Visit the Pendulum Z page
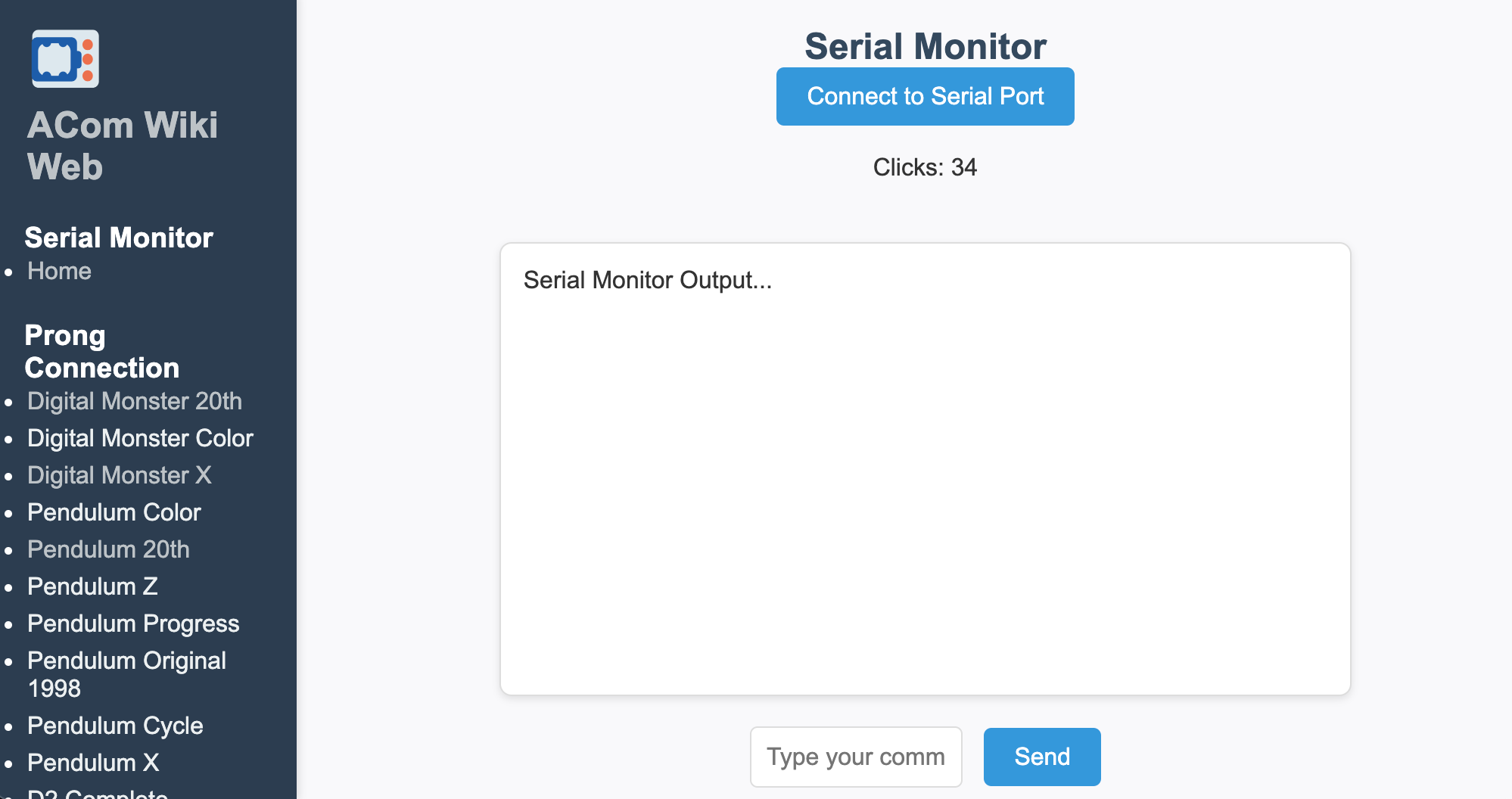 [x=92, y=586]
